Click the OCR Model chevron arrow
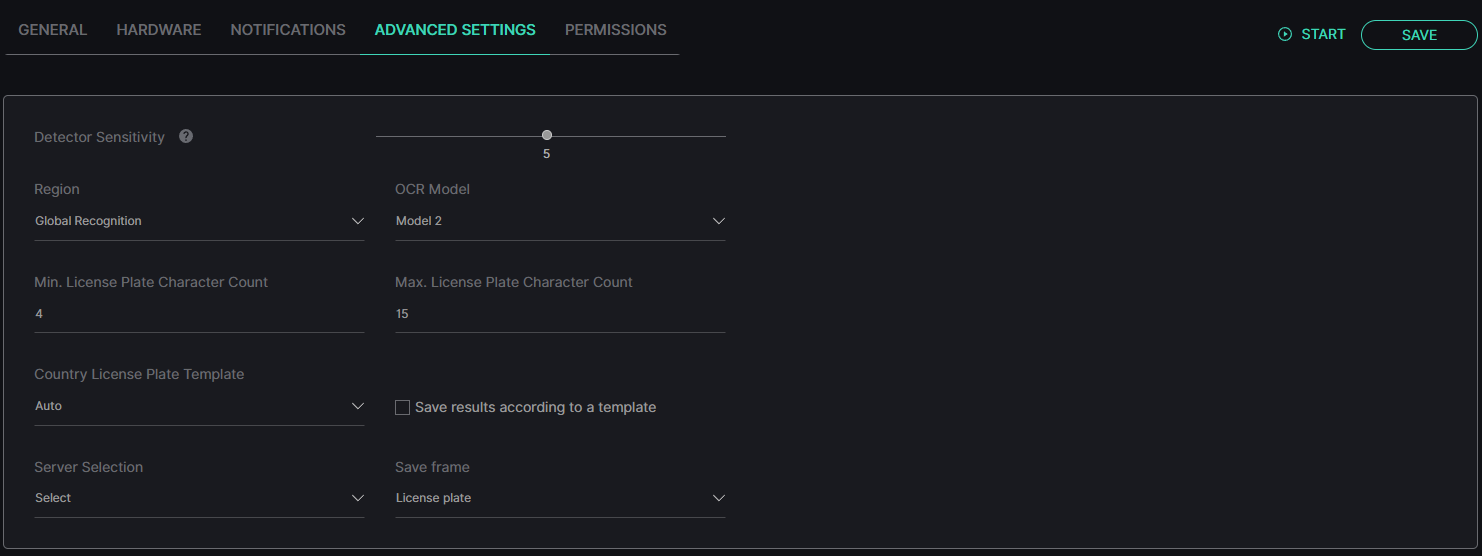Image resolution: width=1482 pixels, height=556 pixels. [718, 221]
